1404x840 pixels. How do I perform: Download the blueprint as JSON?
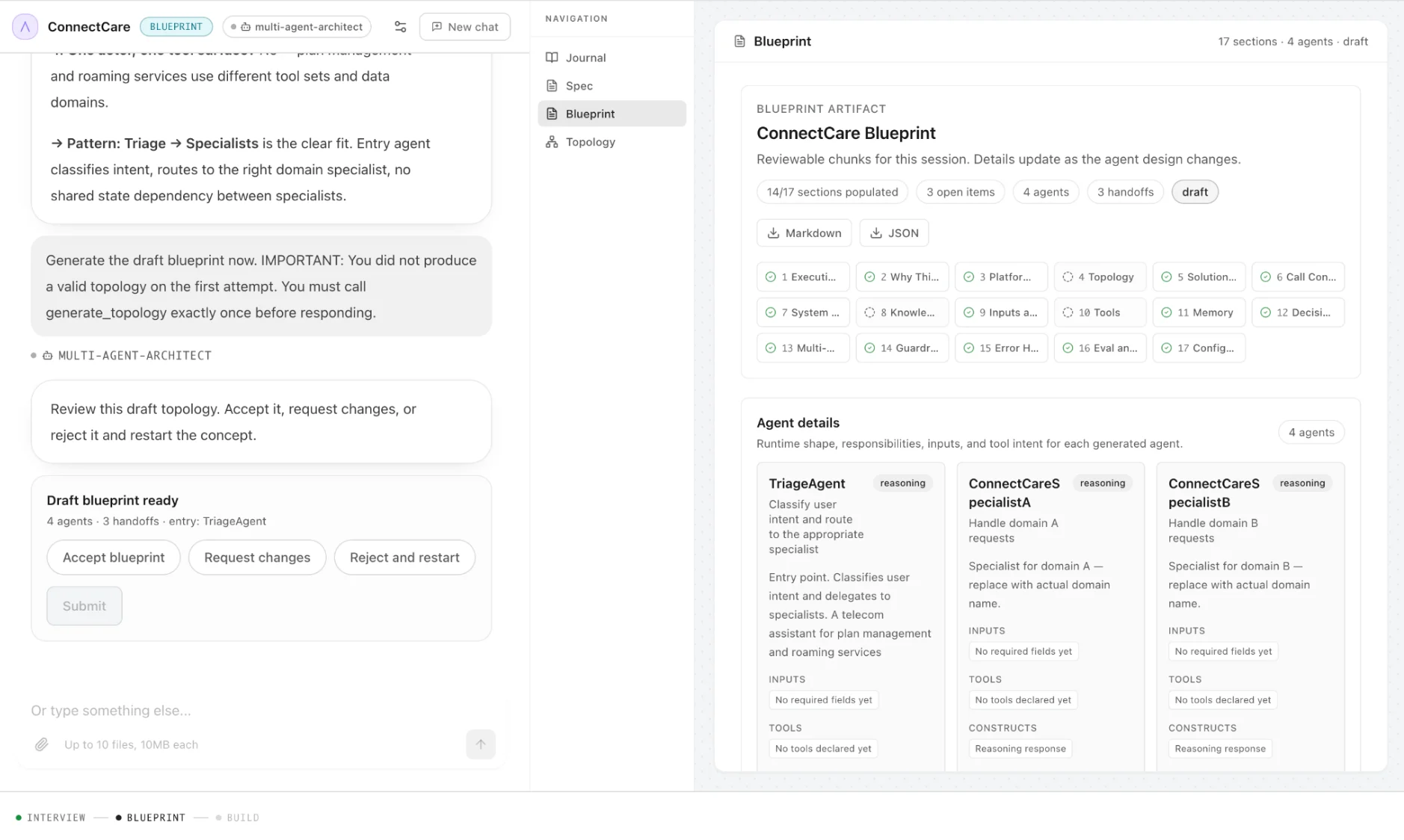click(x=894, y=233)
